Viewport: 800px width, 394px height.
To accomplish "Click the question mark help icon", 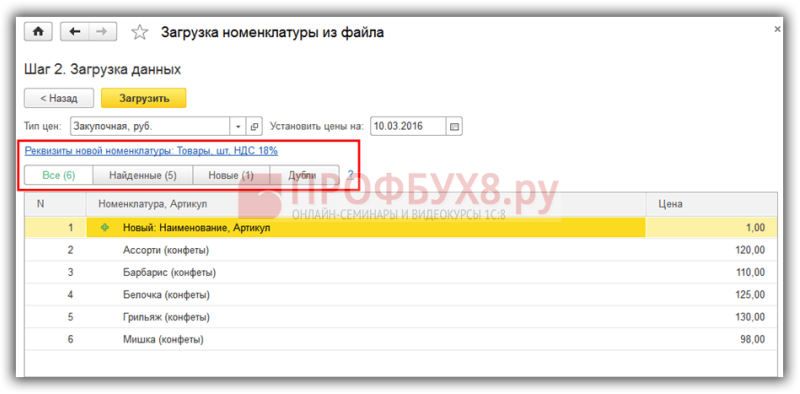I will [351, 175].
